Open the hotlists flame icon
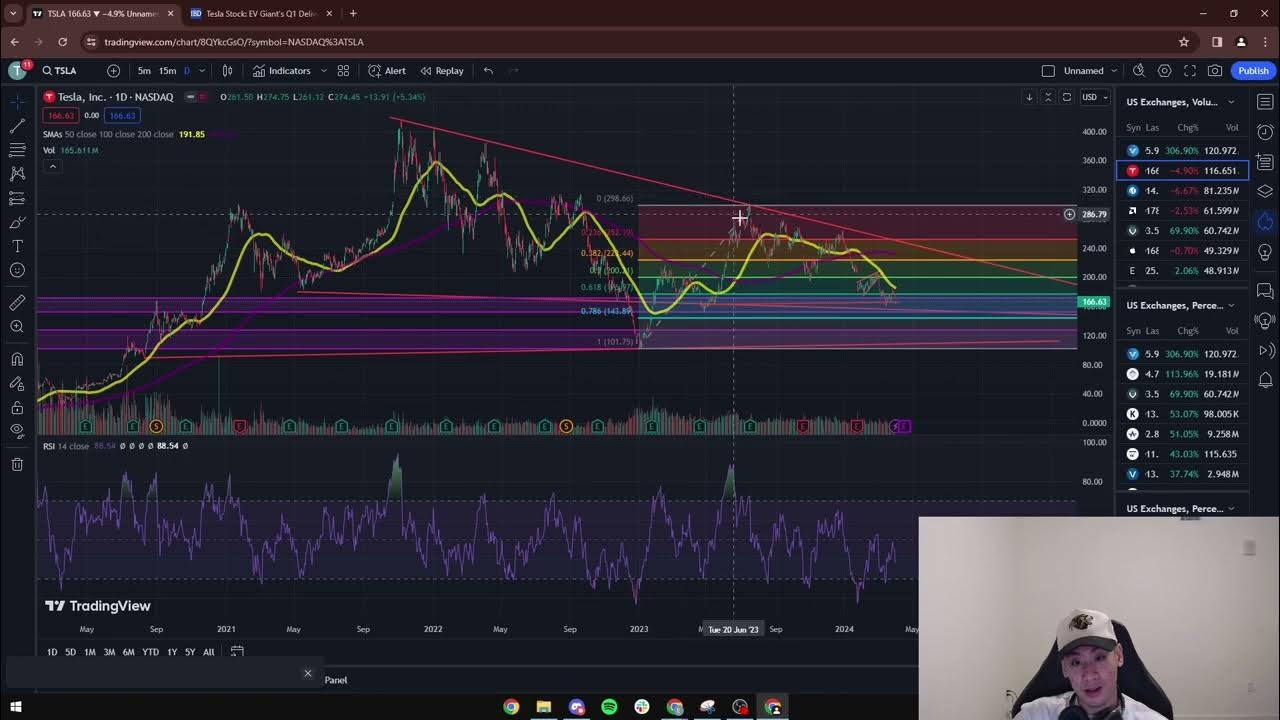Screen dimensions: 1280x720 point(1265,221)
